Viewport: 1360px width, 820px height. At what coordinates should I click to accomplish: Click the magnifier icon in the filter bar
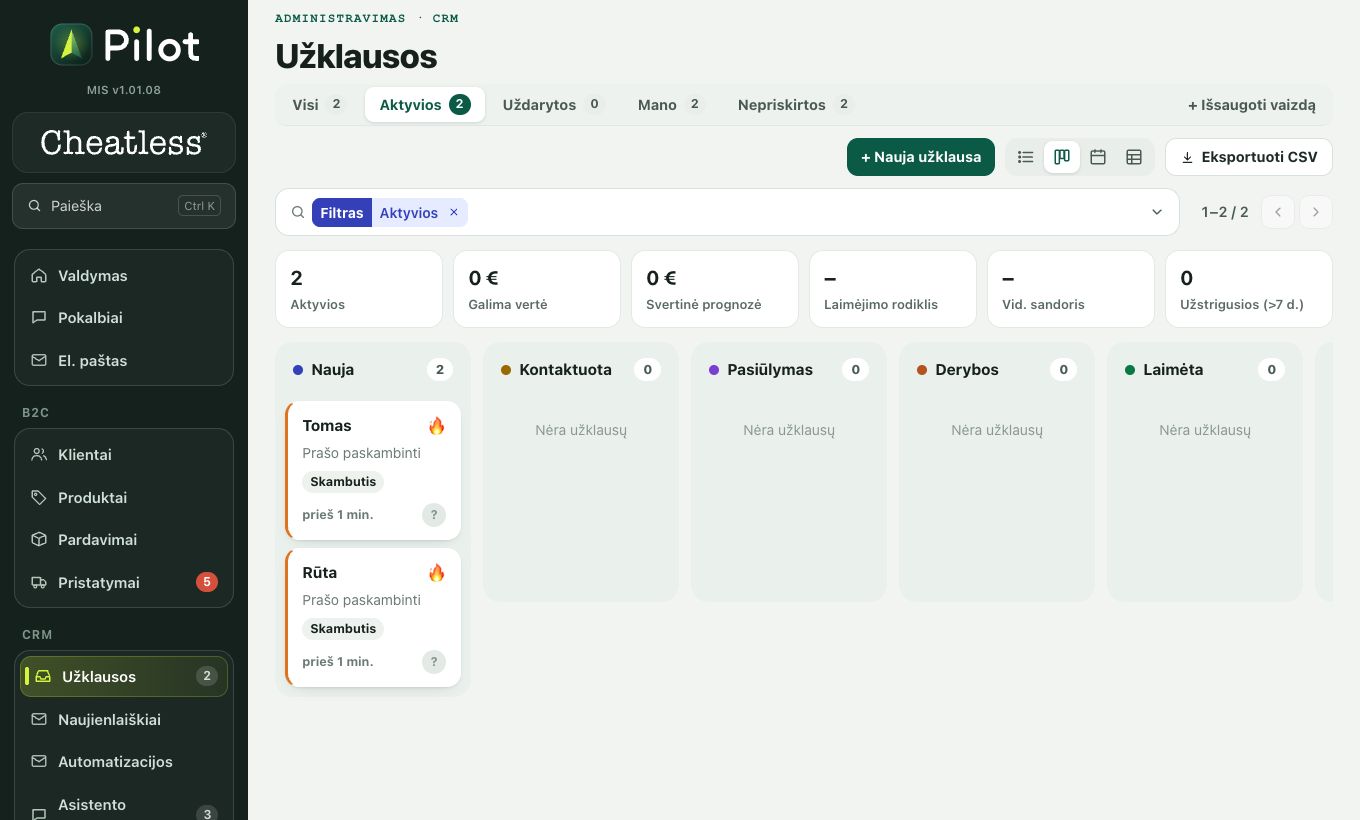click(298, 212)
